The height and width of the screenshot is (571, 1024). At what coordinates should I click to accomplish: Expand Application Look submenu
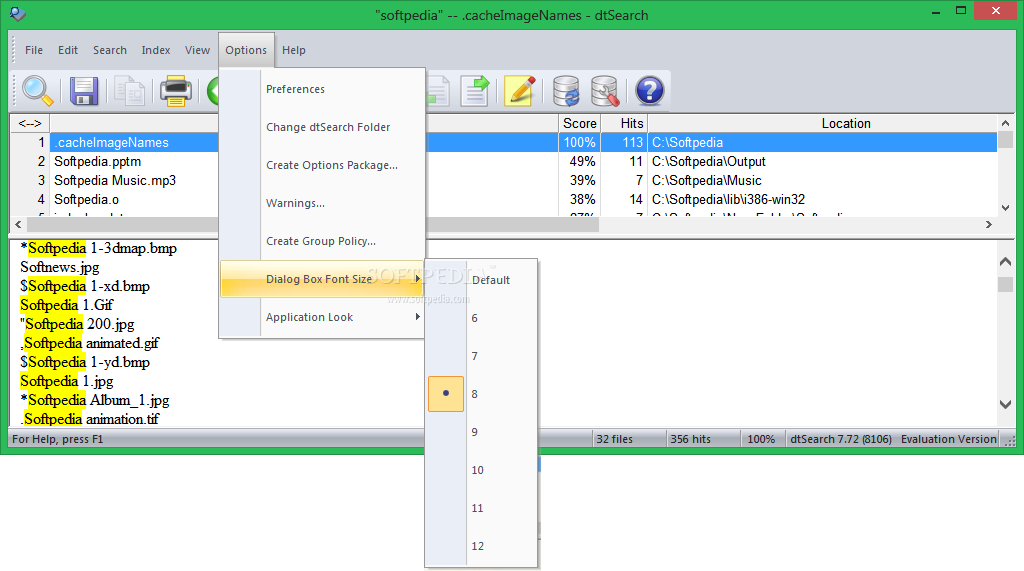(323, 317)
